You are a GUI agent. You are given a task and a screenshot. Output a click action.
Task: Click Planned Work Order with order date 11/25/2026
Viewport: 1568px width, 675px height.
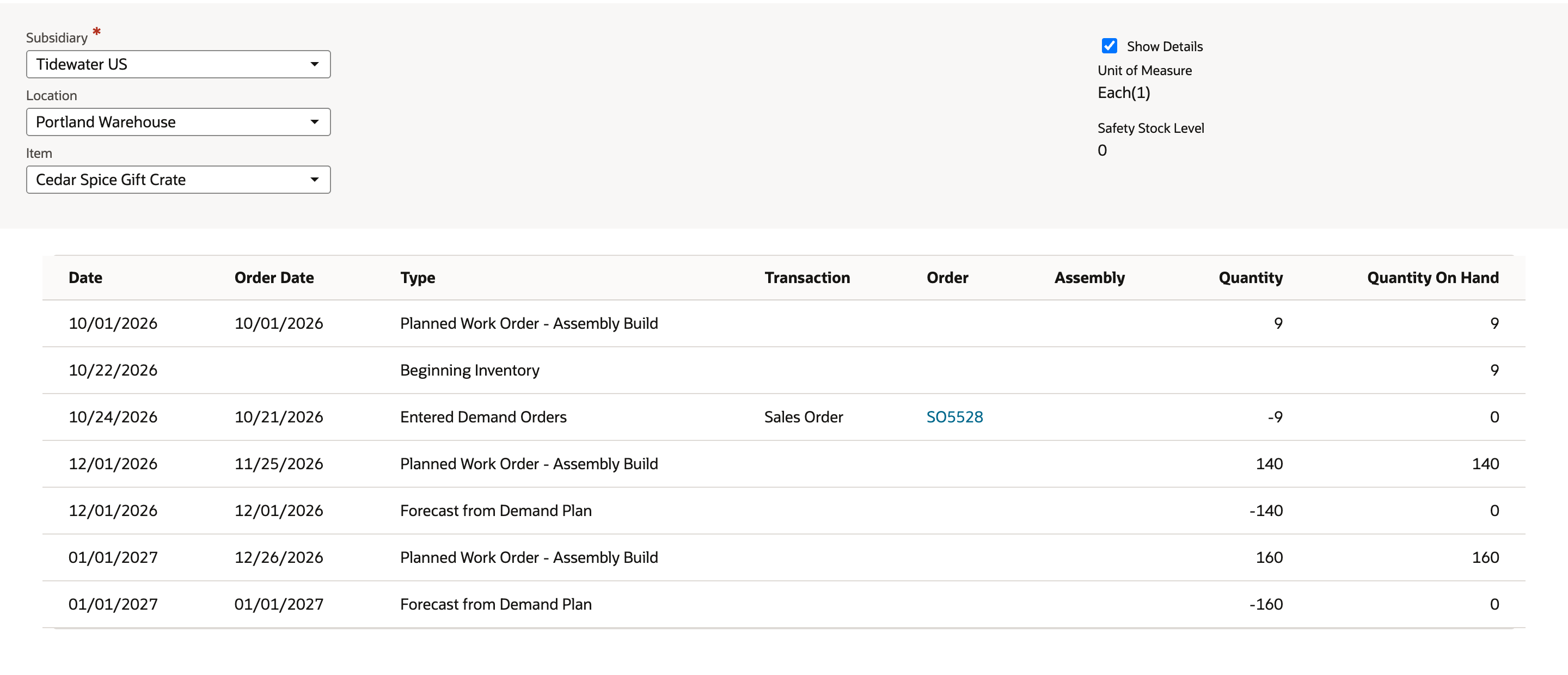click(x=528, y=464)
